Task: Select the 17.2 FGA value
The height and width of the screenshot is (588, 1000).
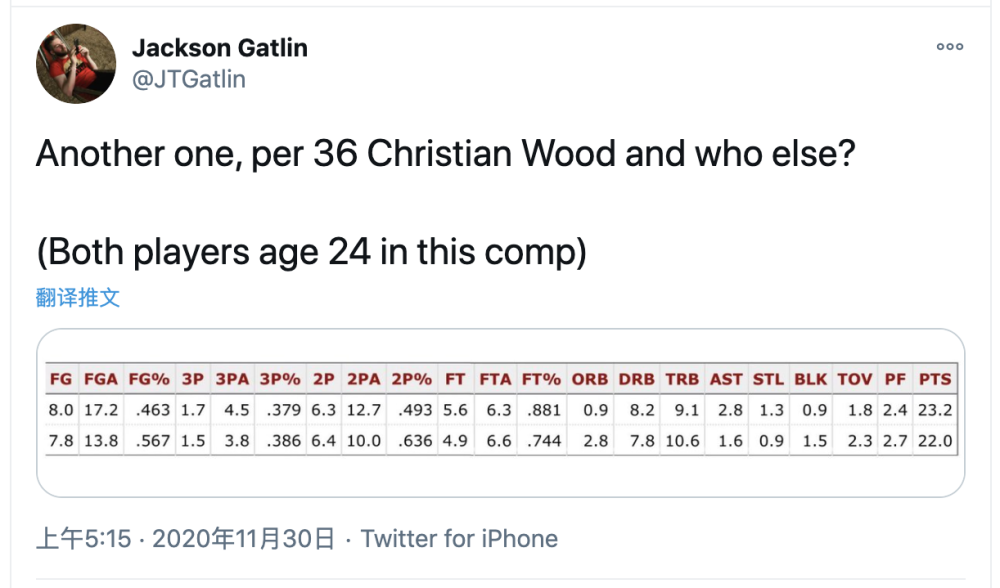Action: 100,410
